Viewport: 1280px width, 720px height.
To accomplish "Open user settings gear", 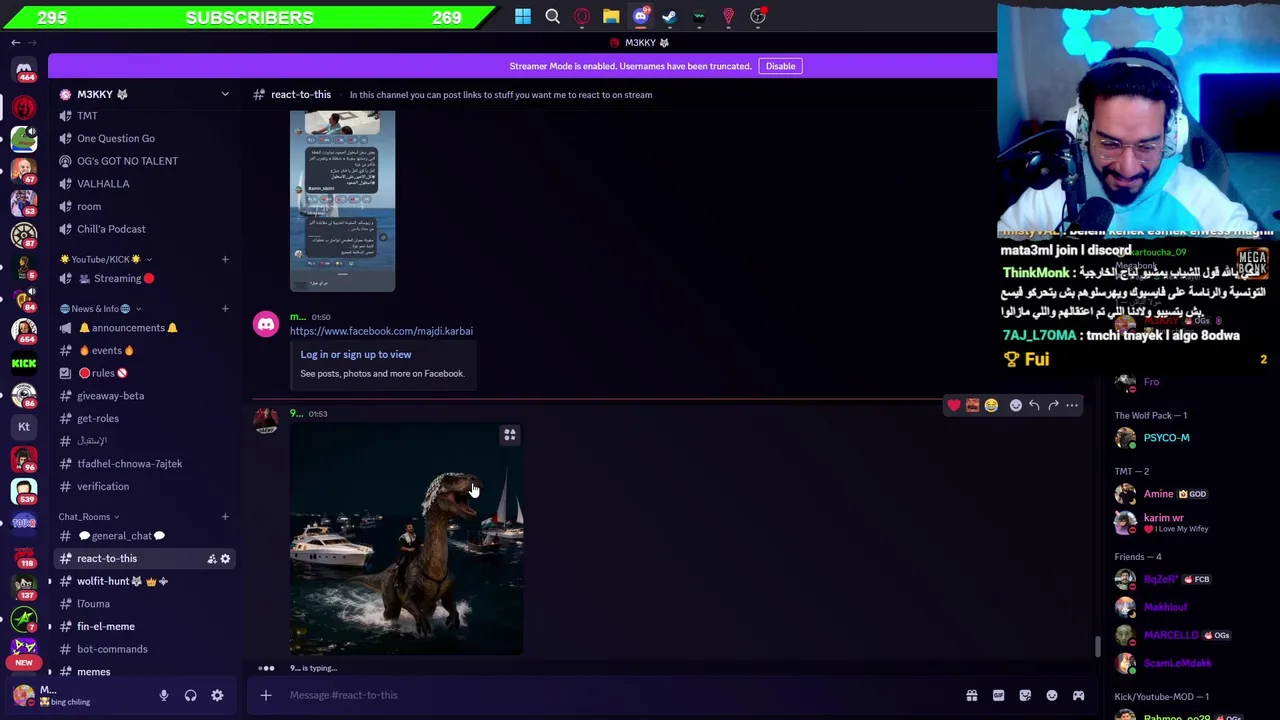I will tap(217, 695).
